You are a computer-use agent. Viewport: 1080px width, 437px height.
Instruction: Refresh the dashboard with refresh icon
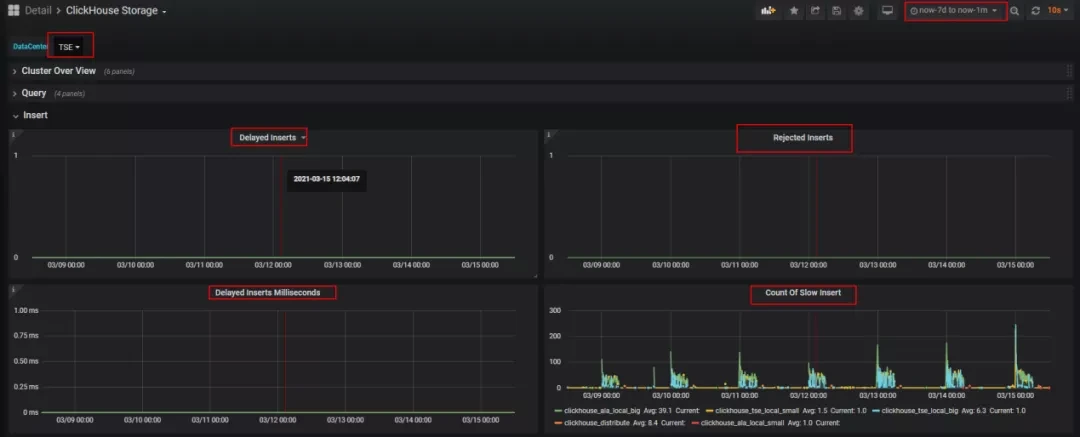coord(1035,11)
